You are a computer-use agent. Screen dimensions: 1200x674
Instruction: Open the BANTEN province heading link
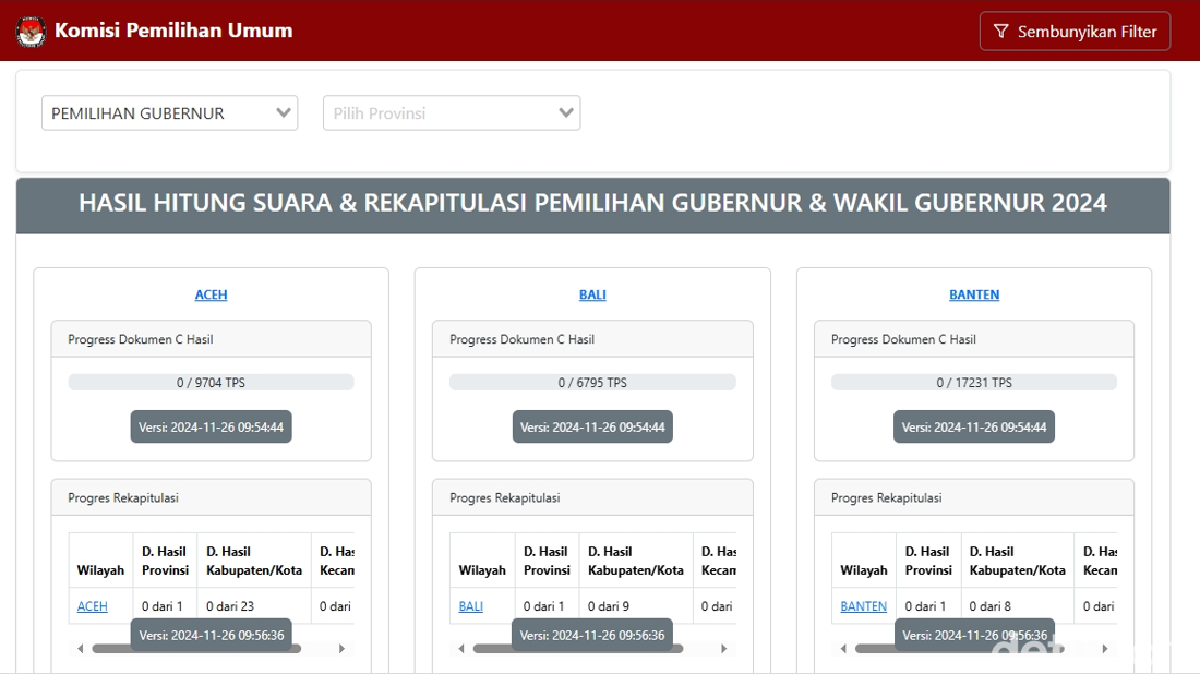[x=974, y=295]
